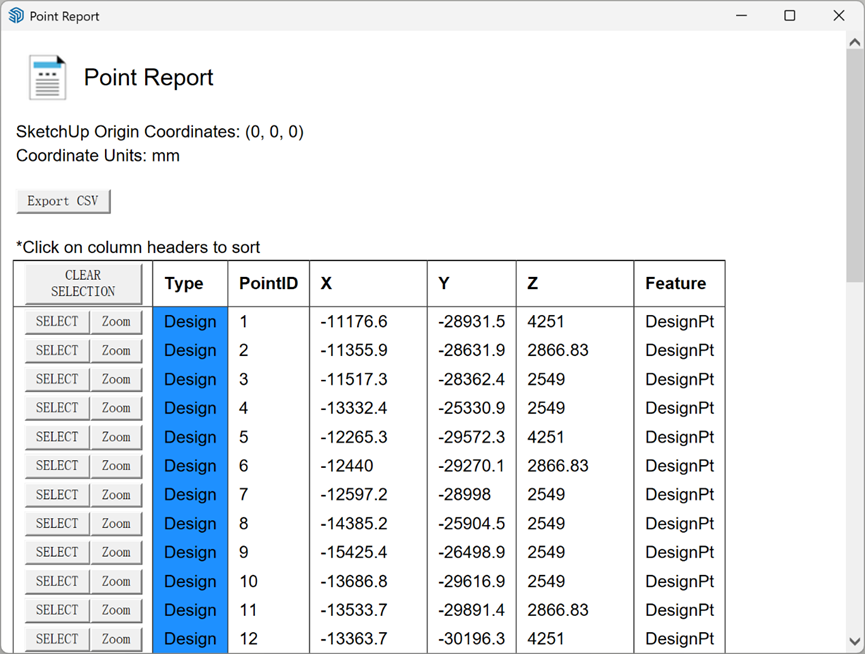
Task: Click SELECT in row of point 5
Action: [57, 437]
